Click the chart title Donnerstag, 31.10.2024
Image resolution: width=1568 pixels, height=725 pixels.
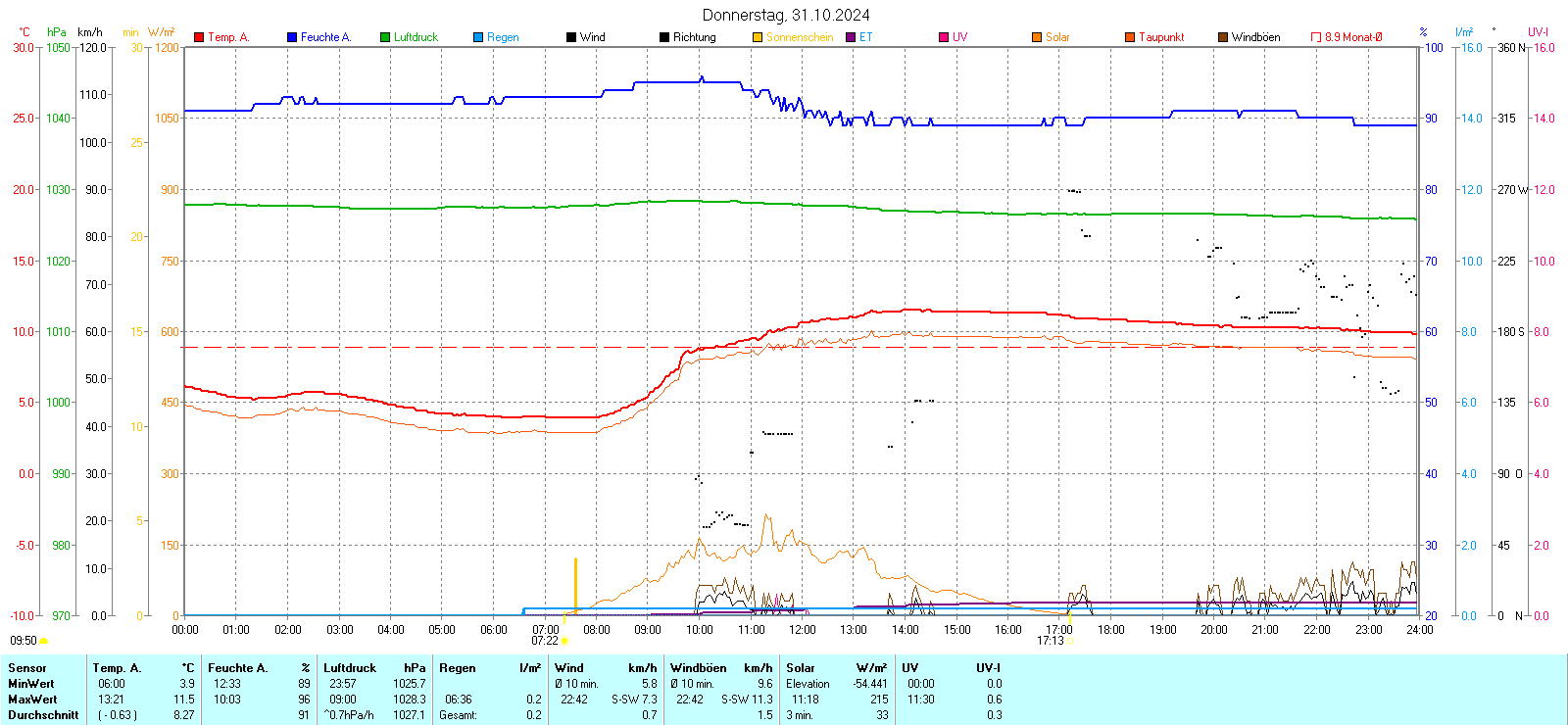coord(786,15)
